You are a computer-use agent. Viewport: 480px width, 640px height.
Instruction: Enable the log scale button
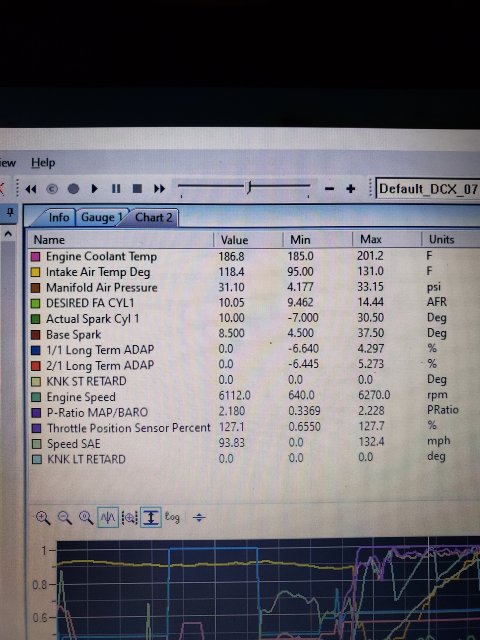pyautogui.click(x=172, y=517)
